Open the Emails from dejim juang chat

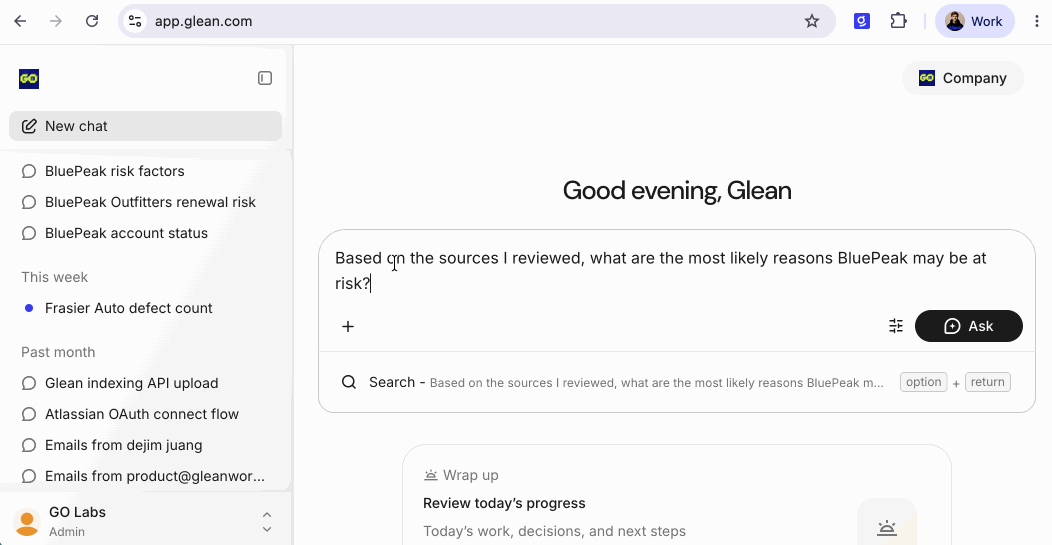[x=145, y=445]
